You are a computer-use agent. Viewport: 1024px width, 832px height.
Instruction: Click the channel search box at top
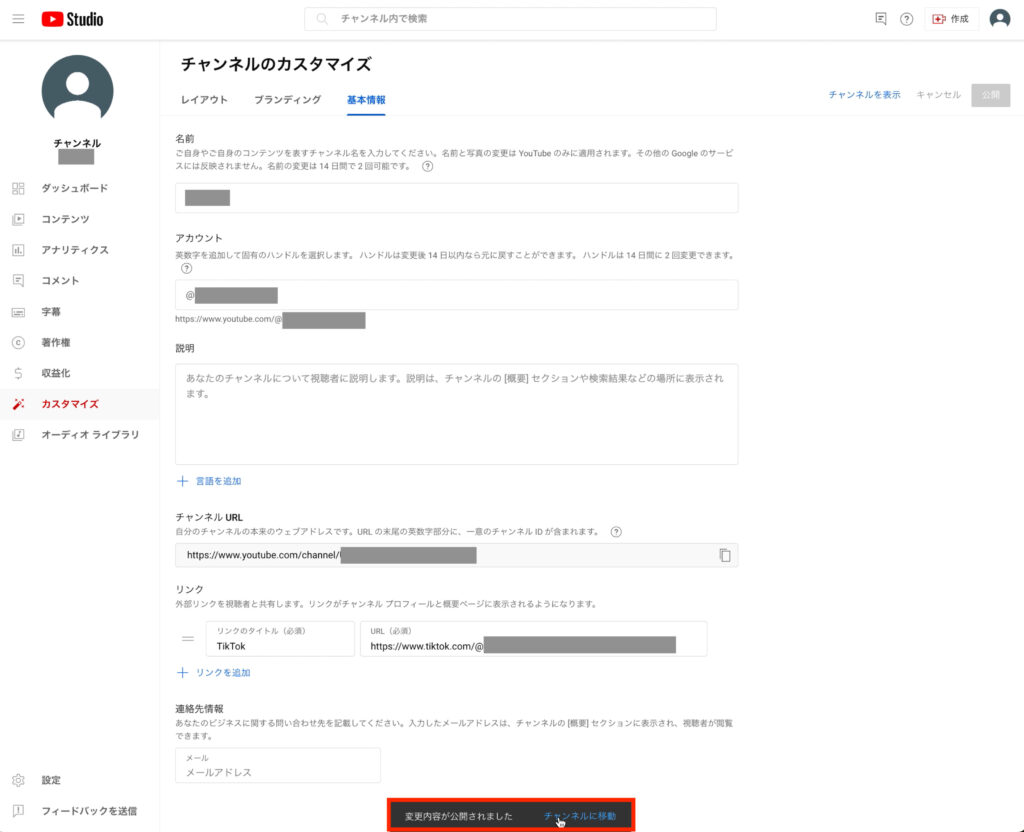click(510, 19)
